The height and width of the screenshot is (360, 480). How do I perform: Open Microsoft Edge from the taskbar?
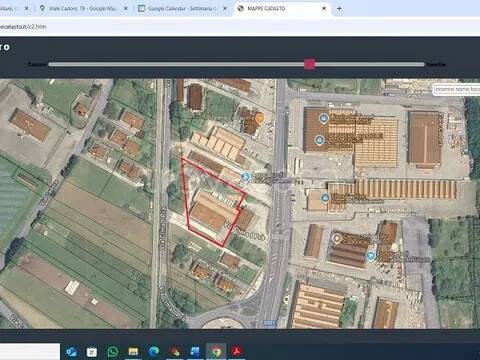click(x=154, y=351)
